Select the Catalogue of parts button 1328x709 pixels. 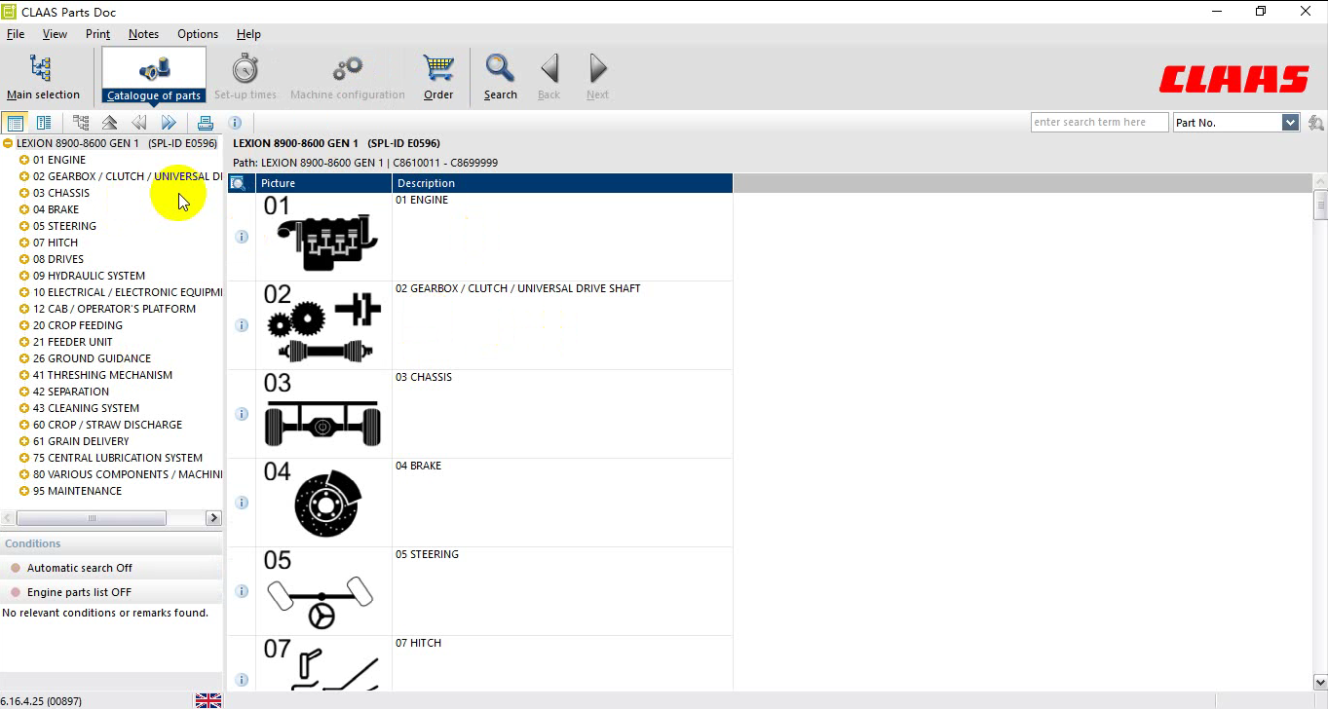[154, 76]
